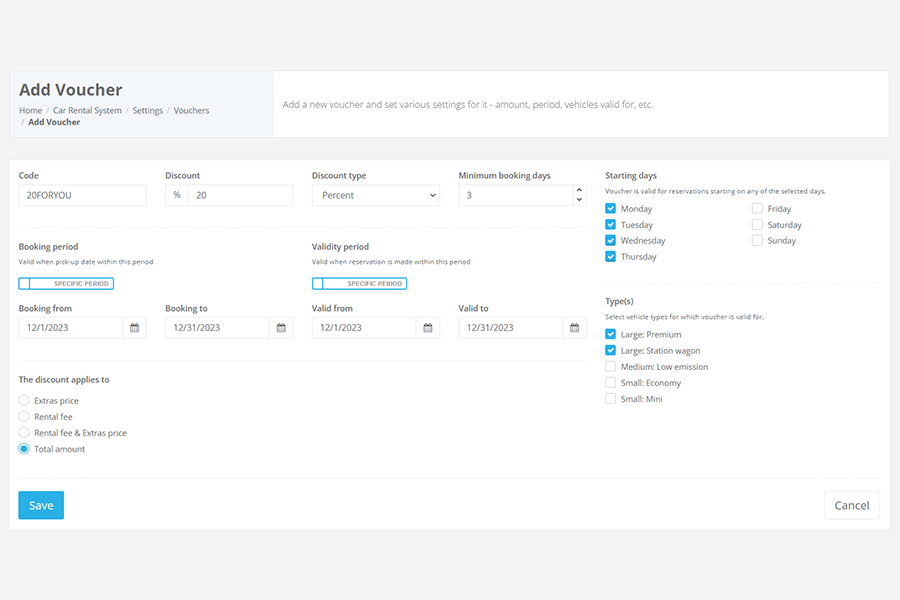
Task: Expand the Discount type dropdown
Action: (x=375, y=195)
